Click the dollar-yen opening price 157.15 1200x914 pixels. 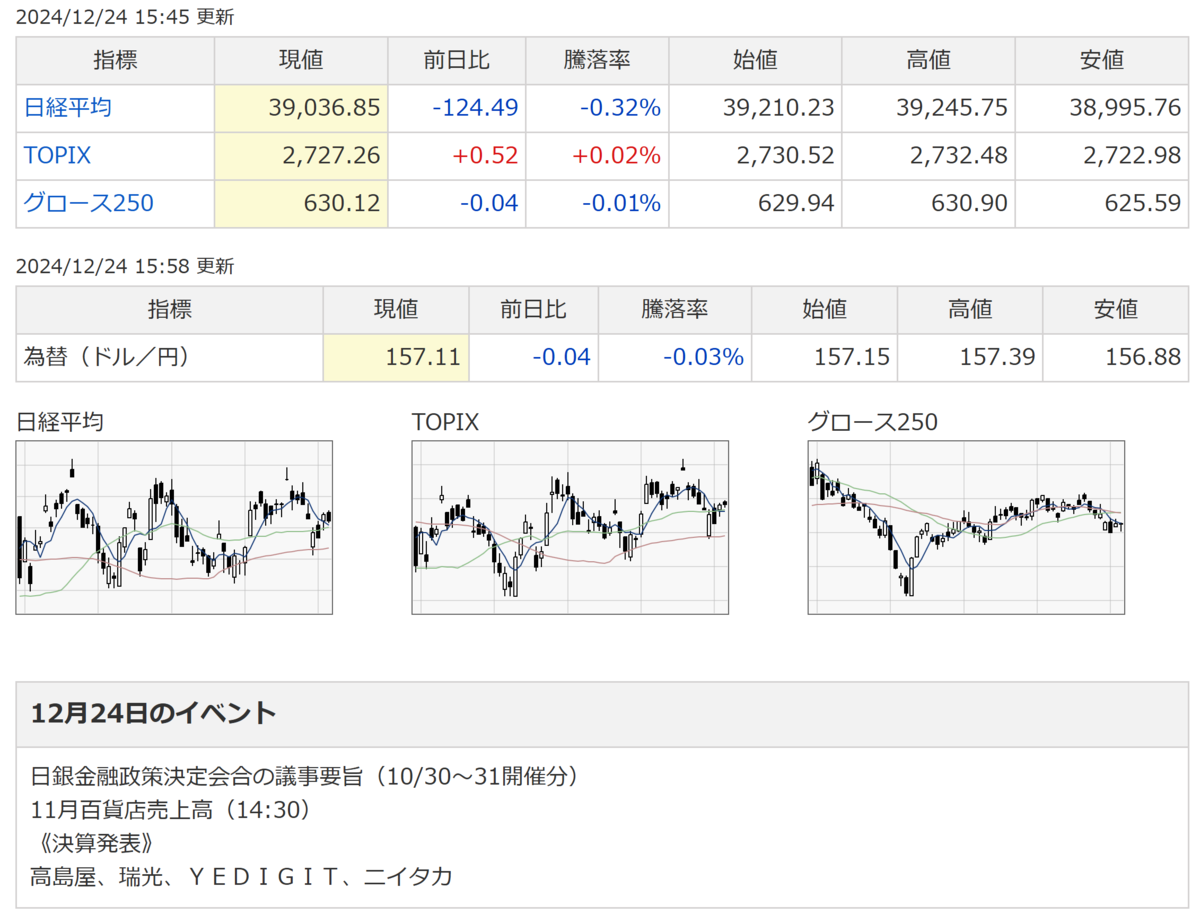[x=850, y=357]
